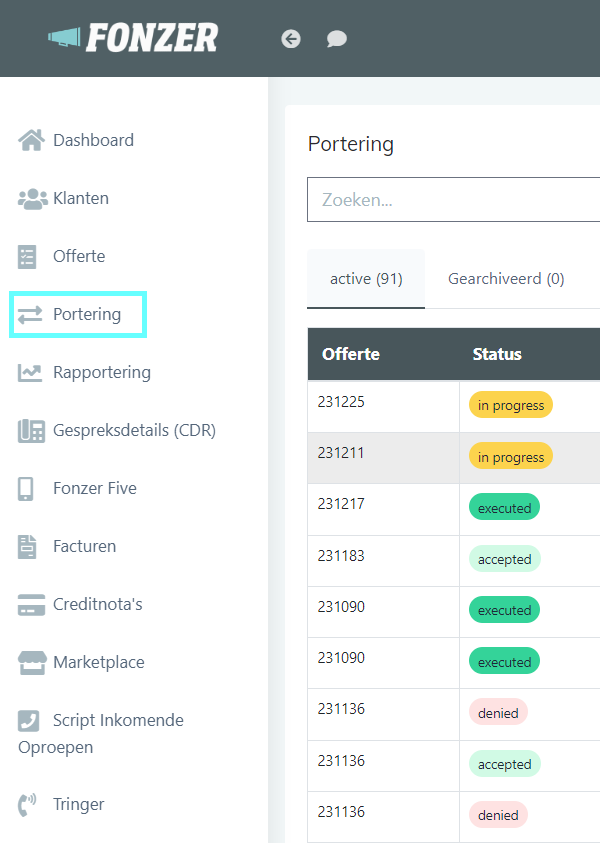This screenshot has height=843, width=600.
Task: Click the Dashboard house icon
Action: (x=31, y=140)
